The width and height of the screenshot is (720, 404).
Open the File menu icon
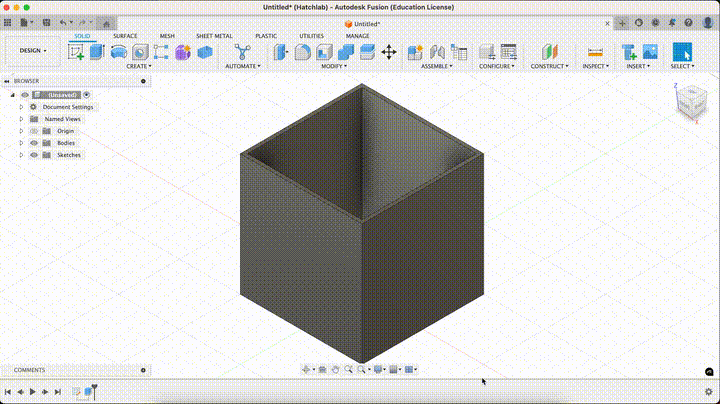click(x=26, y=22)
